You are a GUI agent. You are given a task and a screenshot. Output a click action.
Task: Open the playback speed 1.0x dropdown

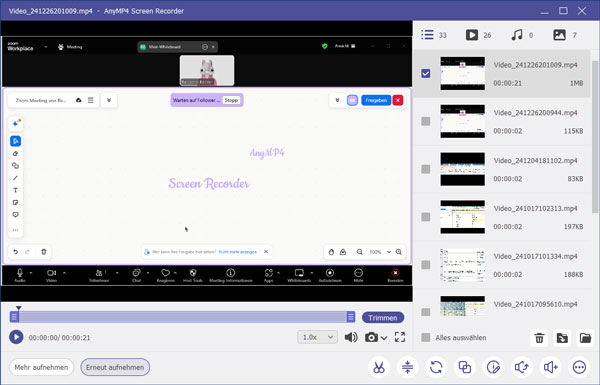click(x=318, y=337)
